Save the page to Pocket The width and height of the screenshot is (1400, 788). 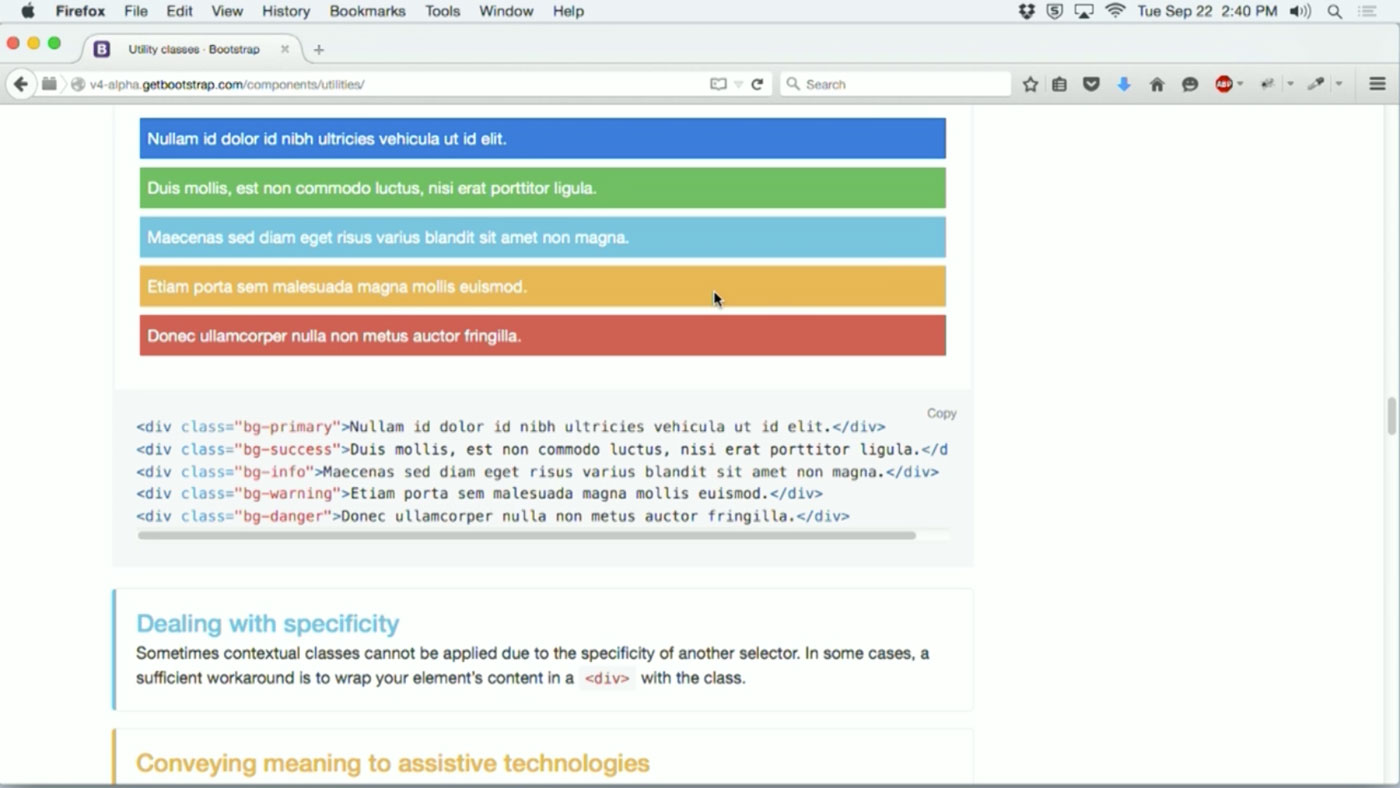[1091, 84]
